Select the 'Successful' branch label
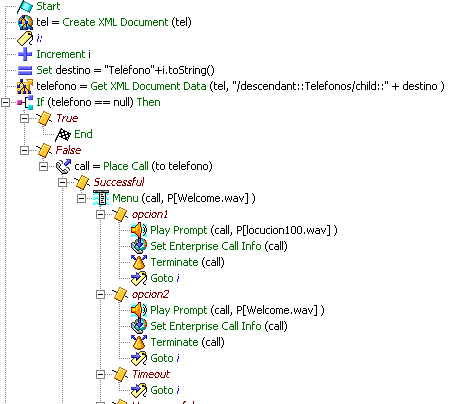Screen dimensions: 450x404 coord(119,182)
